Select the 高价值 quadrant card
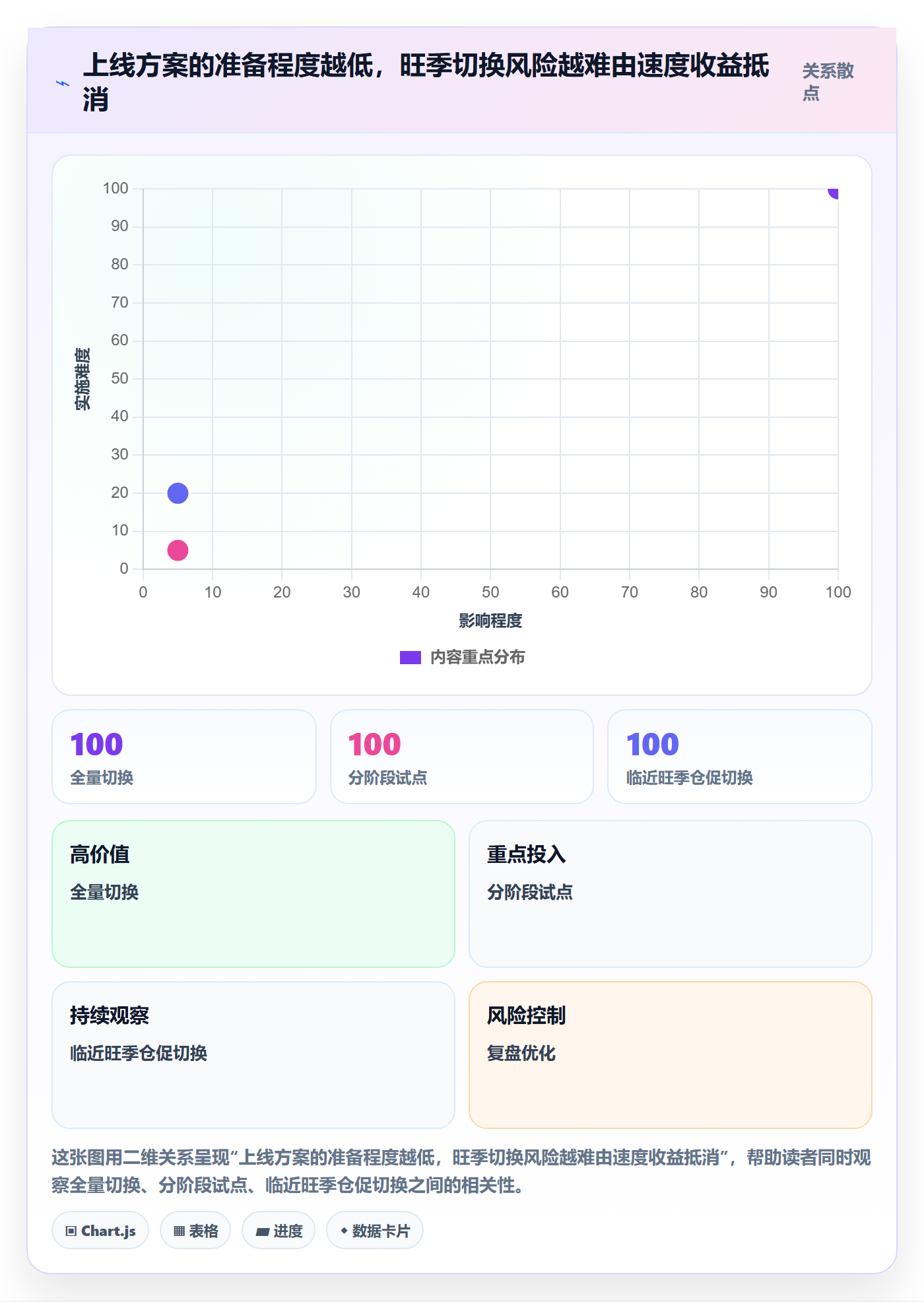The width and height of the screenshot is (924, 1302). tap(253, 894)
